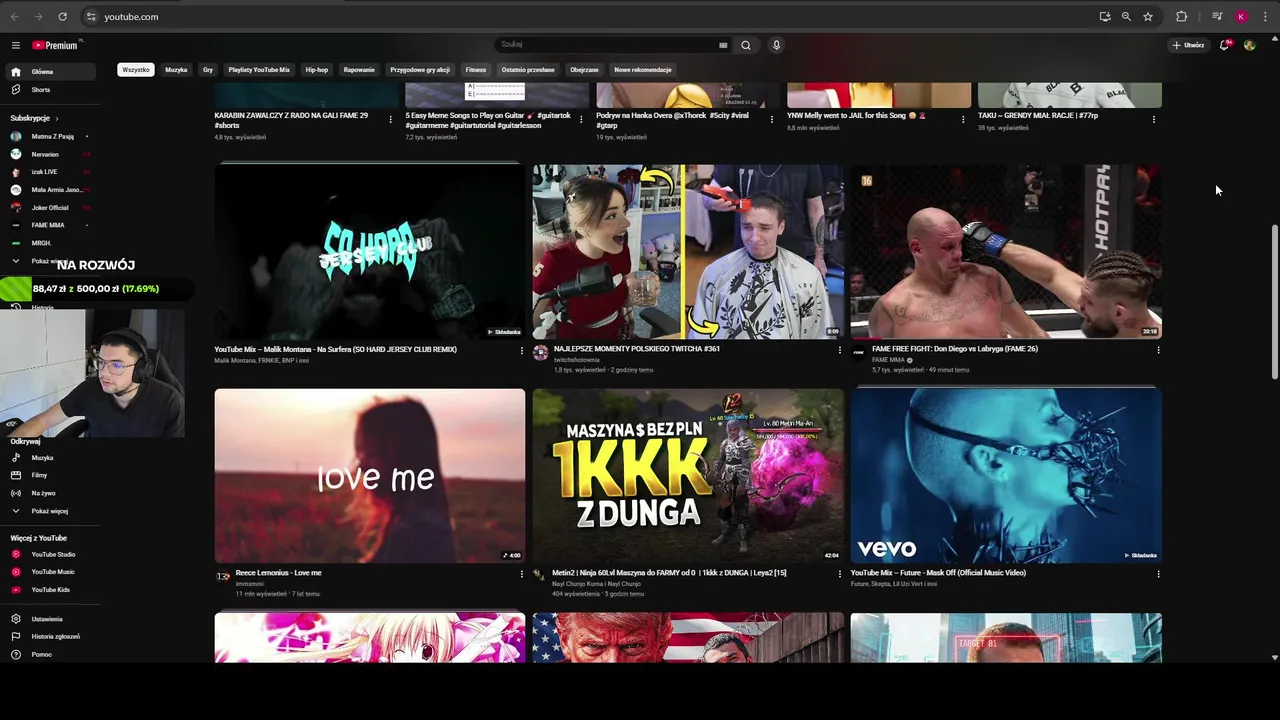Viewport: 1280px width, 720px height.
Task: Click browser back arrow
Action: click(x=14, y=17)
